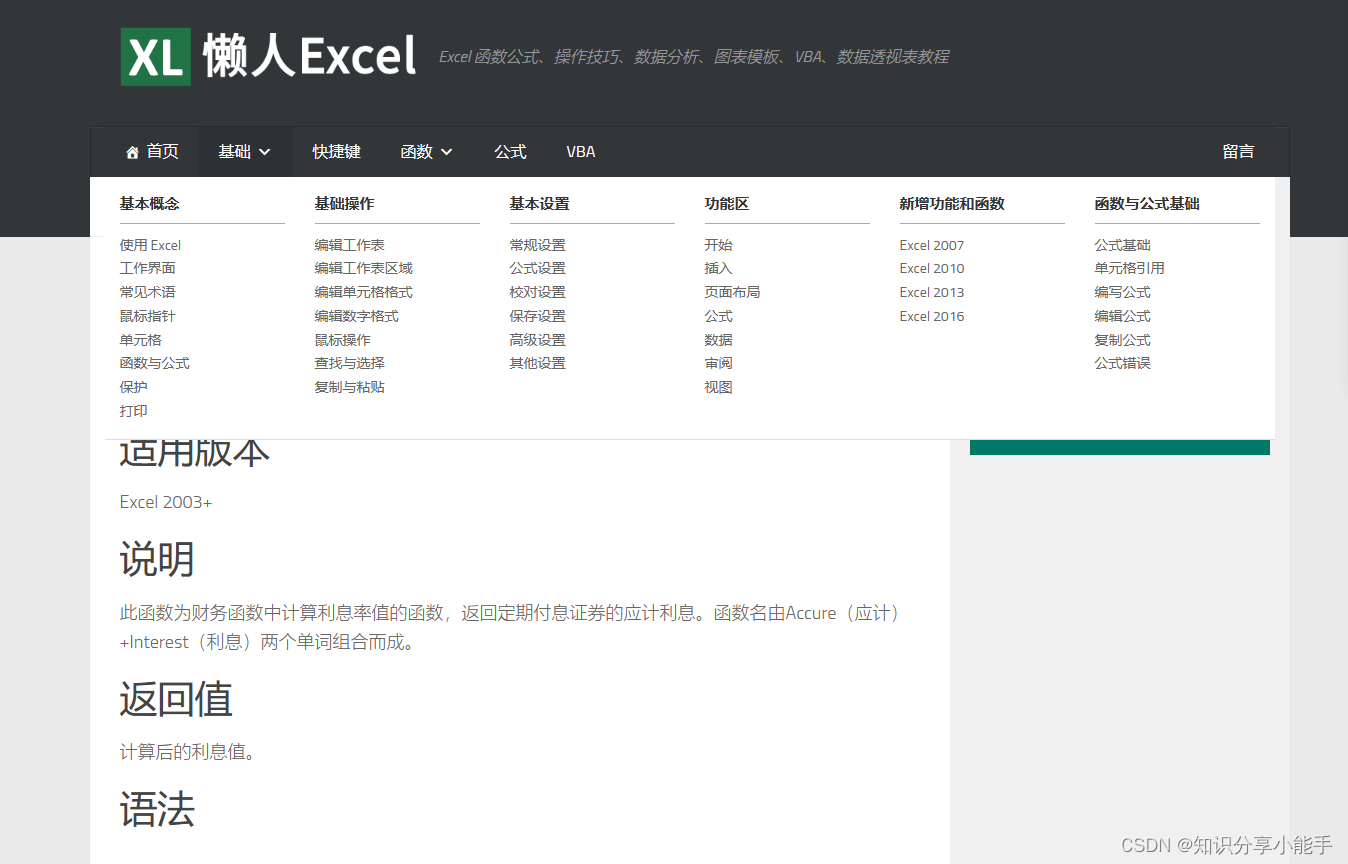Open the 单元格引用 link
The width and height of the screenshot is (1348, 864).
click(x=1130, y=268)
